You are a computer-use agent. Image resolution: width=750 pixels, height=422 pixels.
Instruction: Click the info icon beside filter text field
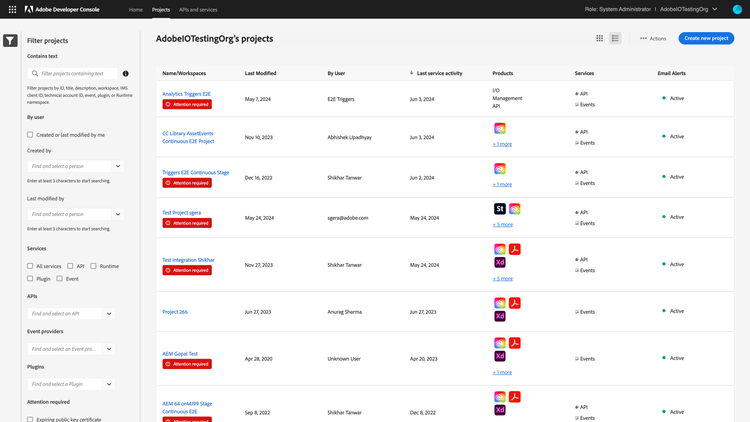pos(126,74)
